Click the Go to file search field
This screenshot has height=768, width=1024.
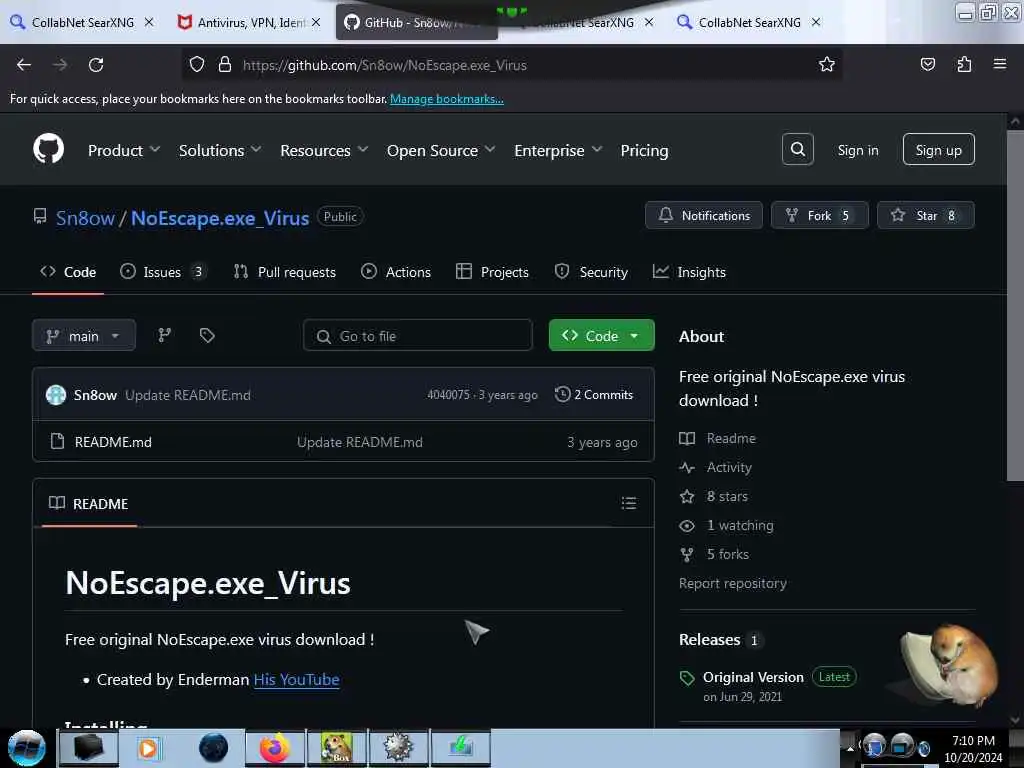(417, 336)
